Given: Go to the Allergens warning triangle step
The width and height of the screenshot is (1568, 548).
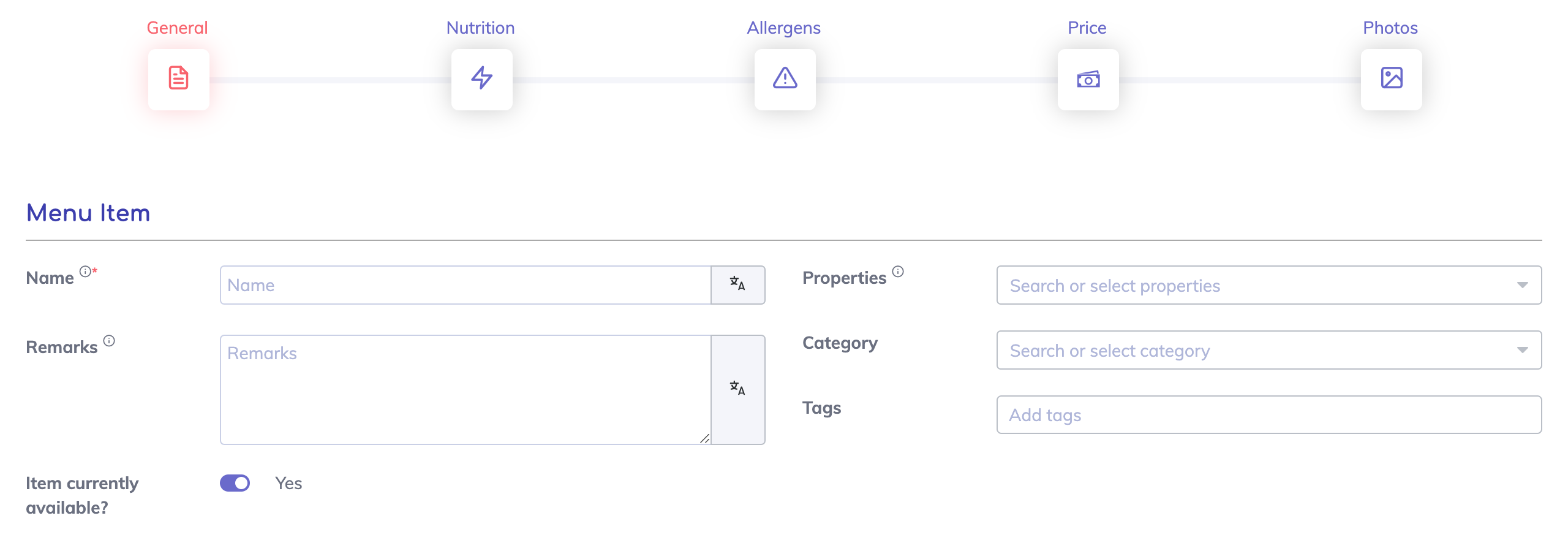Looking at the screenshot, I should tap(785, 79).
